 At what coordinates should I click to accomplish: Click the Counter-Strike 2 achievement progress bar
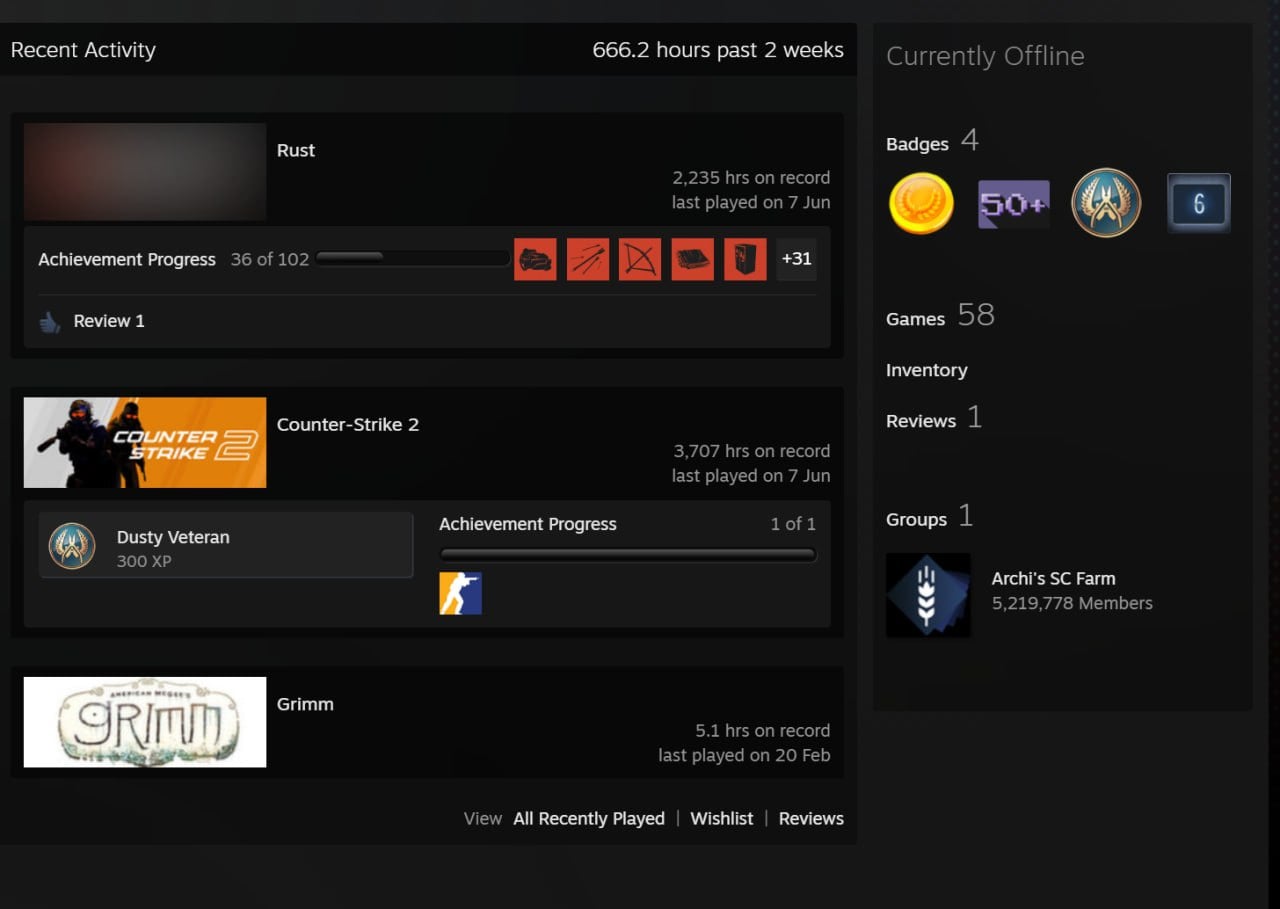(x=628, y=555)
